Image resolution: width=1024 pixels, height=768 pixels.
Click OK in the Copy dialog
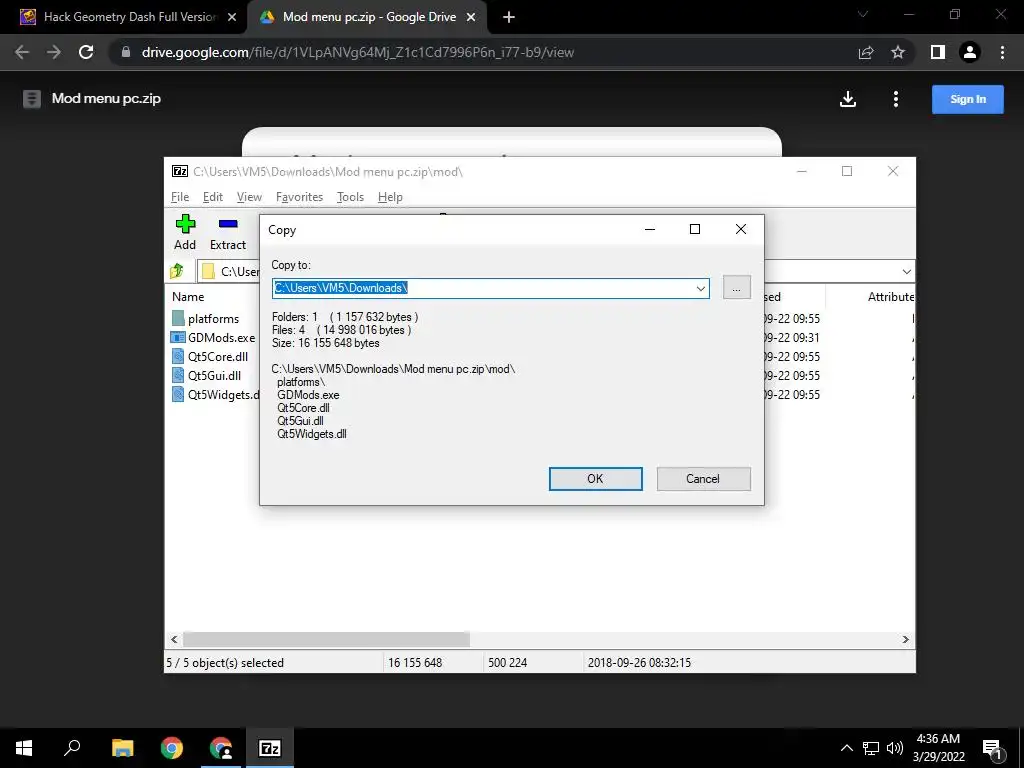coord(595,479)
